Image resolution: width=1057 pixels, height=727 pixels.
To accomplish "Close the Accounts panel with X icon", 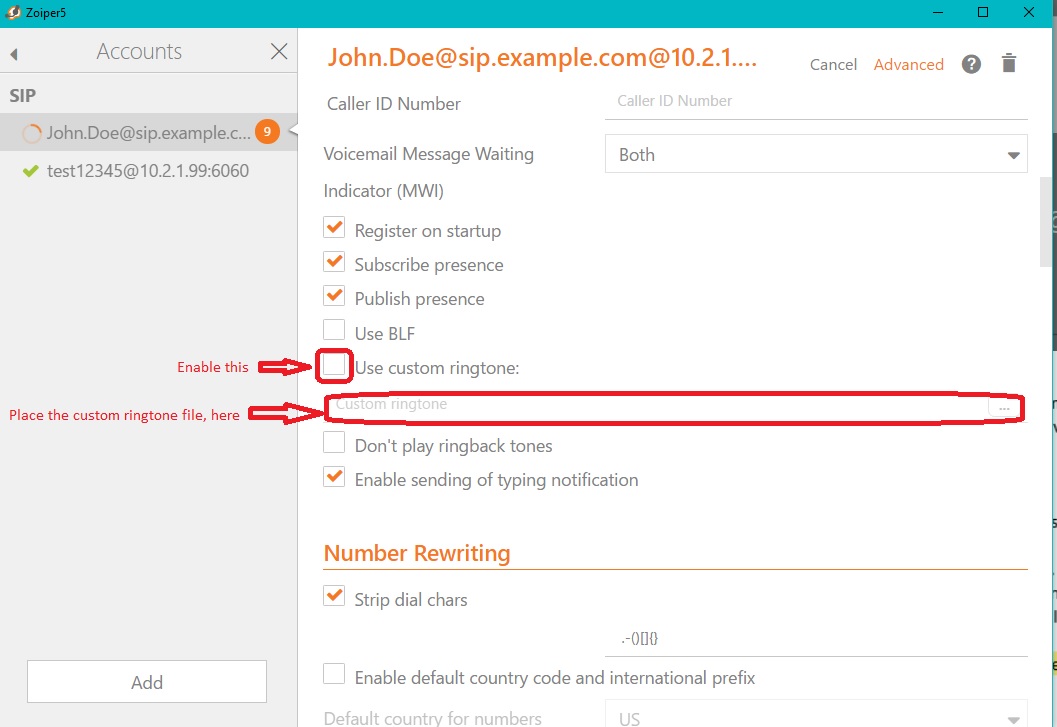I will pos(279,52).
